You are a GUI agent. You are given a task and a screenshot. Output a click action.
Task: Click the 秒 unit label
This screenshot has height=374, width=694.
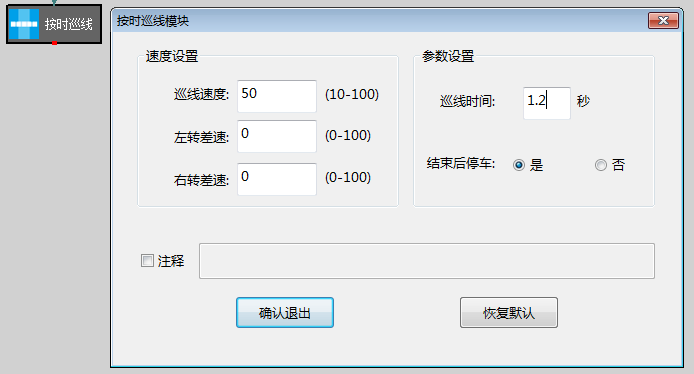click(583, 101)
